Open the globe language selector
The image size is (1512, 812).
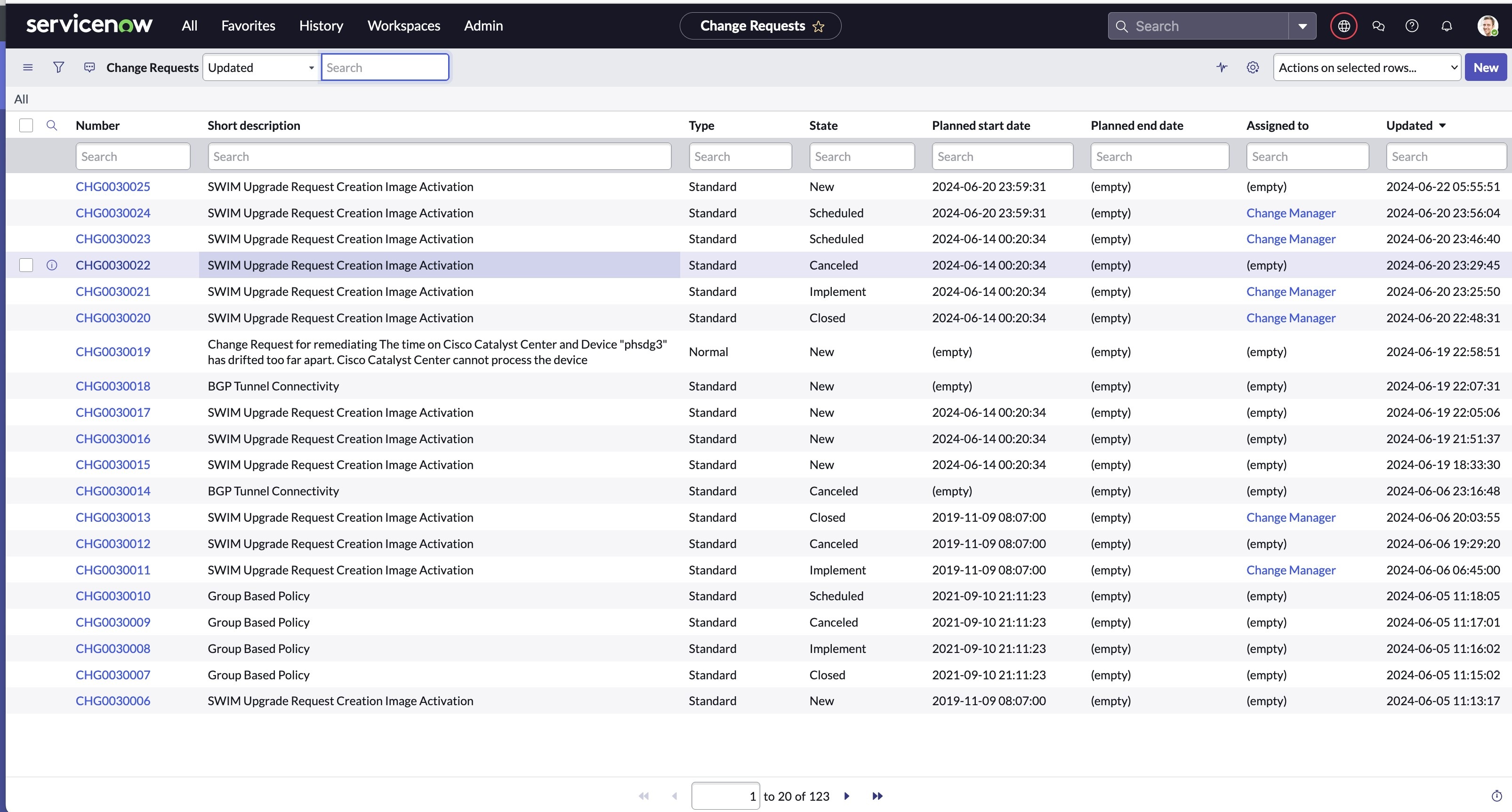click(x=1343, y=25)
